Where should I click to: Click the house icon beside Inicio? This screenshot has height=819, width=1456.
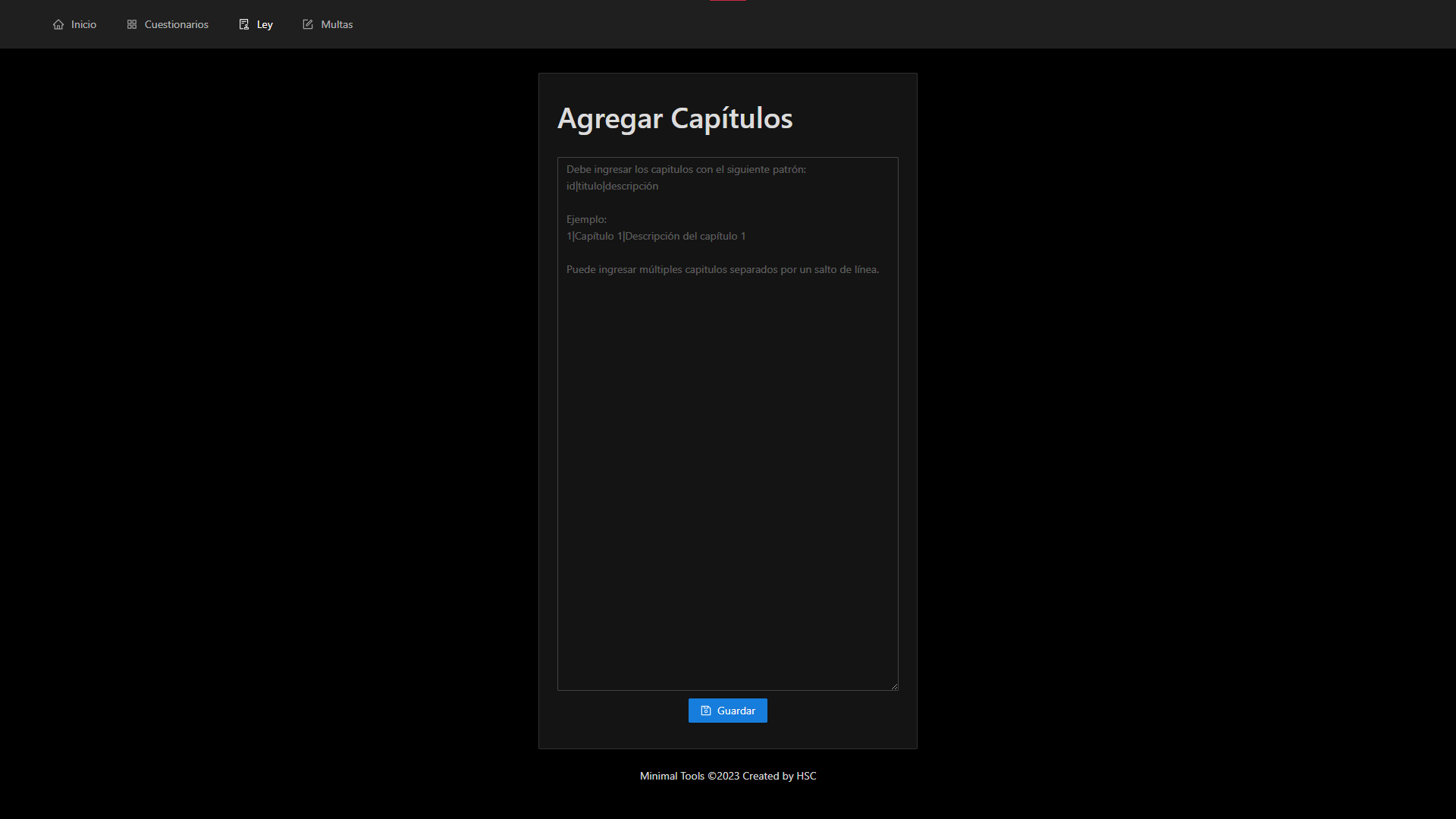tap(59, 24)
